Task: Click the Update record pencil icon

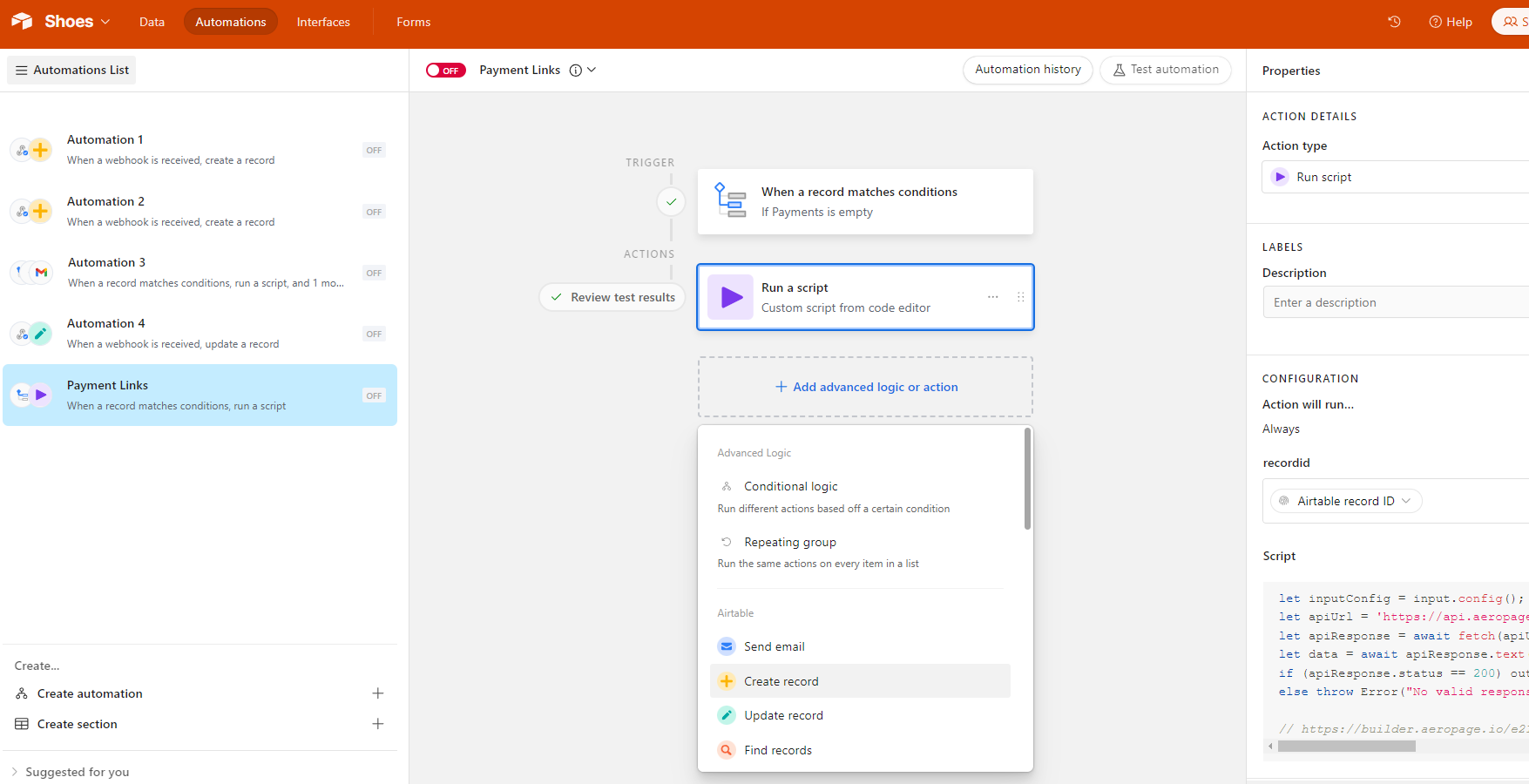Action: [727, 715]
